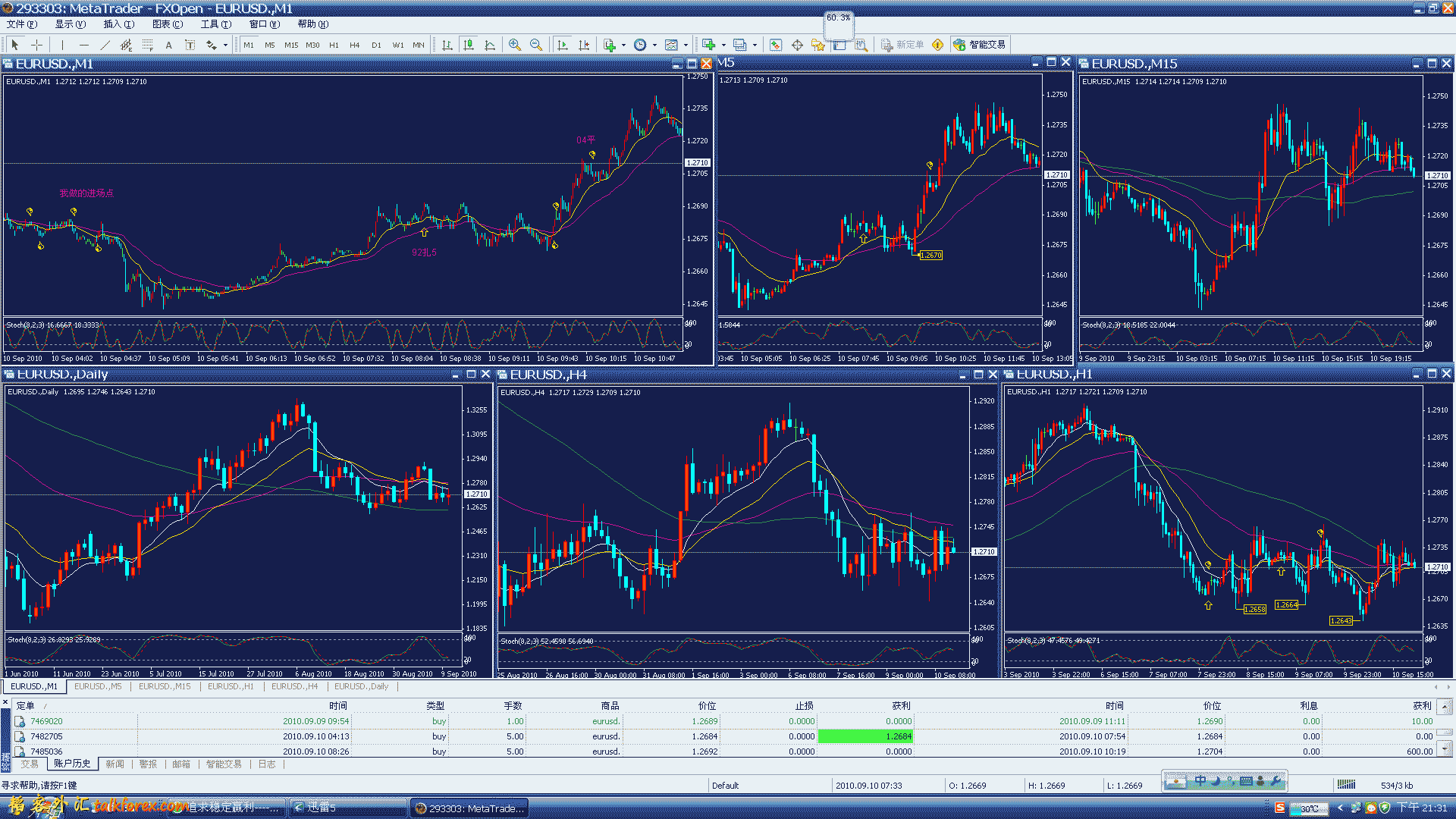Select the M15 timeframe button

pyautogui.click(x=291, y=45)
